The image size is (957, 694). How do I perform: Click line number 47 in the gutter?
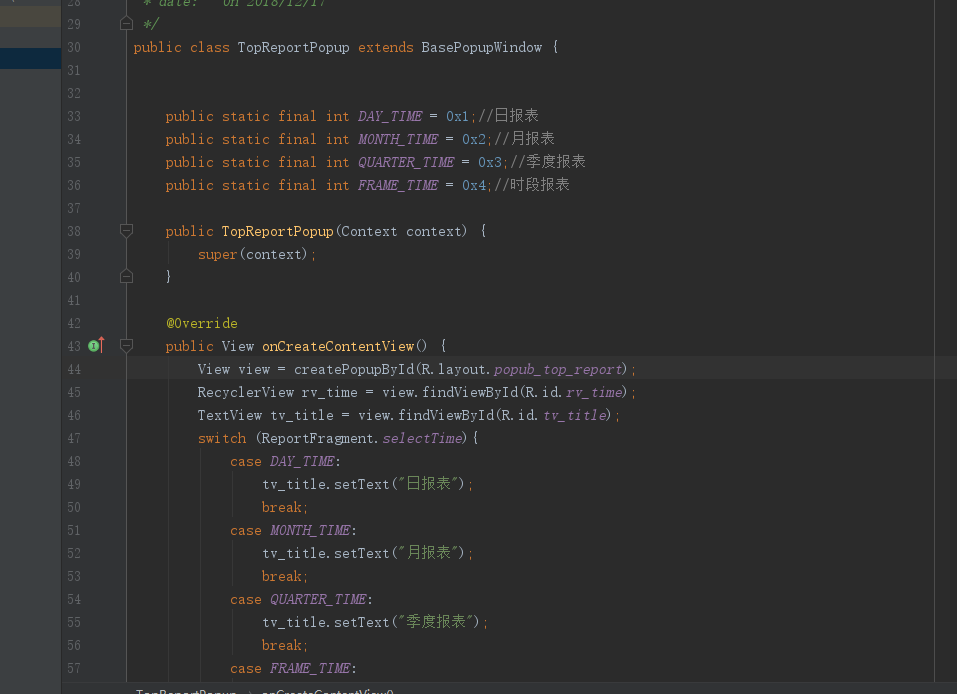click(73, 438)
